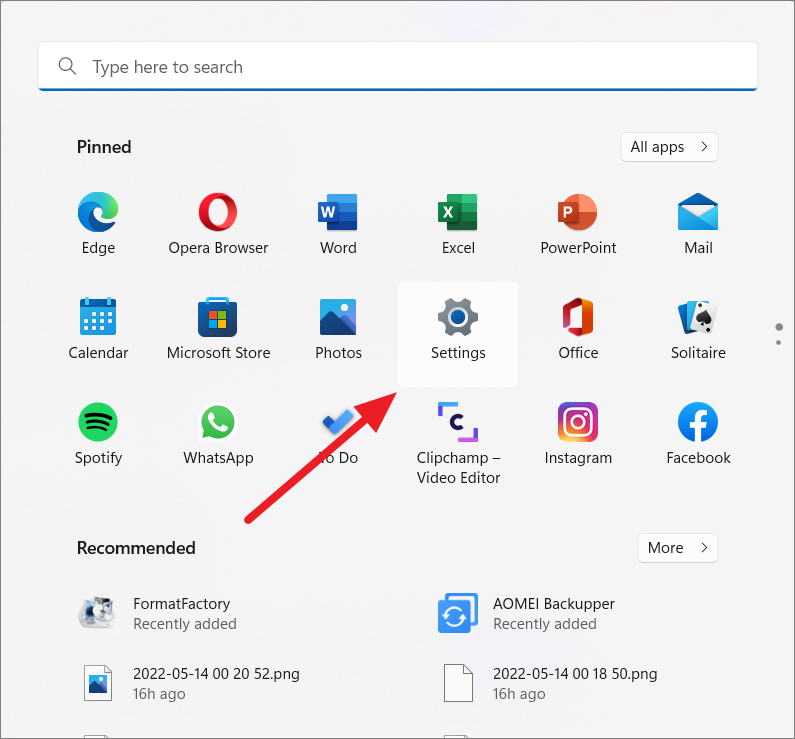Open the Calendar app
Viewport: 795px width, 739px height.
coord(98,329)
